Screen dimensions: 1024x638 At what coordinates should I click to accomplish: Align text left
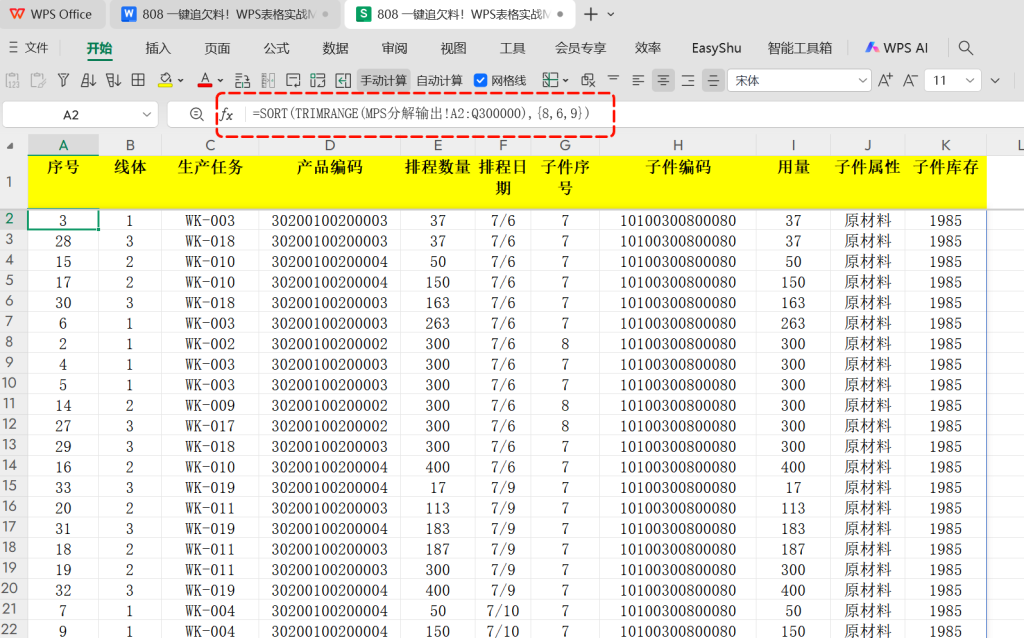[638, 80]
